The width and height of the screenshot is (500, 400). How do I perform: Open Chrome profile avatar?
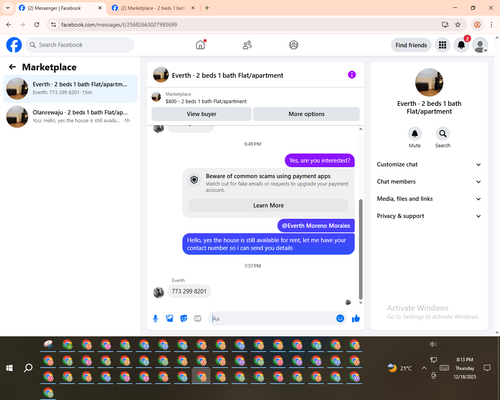pyautogui.click(x=477, y=24)
